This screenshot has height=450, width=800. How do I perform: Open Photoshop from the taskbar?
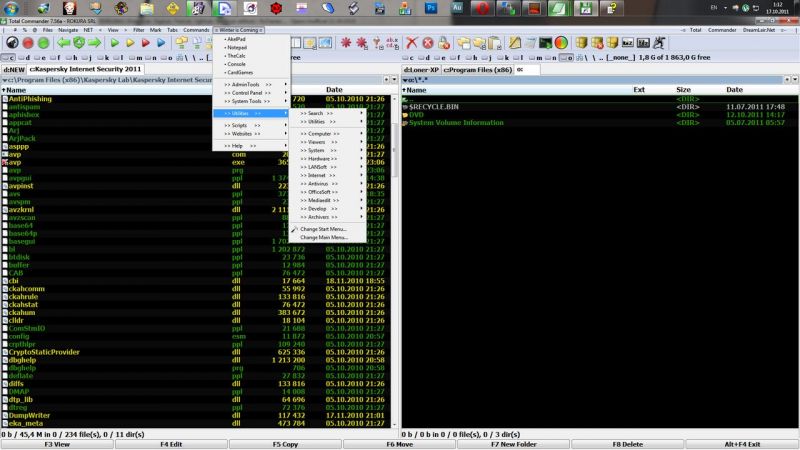click(x=432, y=8)
